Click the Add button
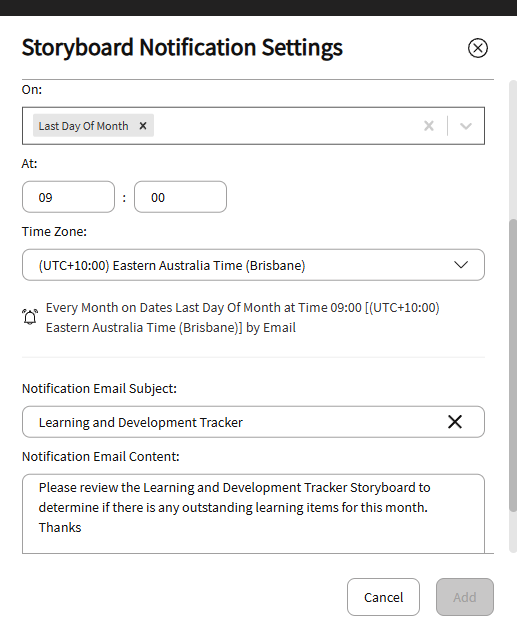The image size is (517, 640). coord(465,597)
